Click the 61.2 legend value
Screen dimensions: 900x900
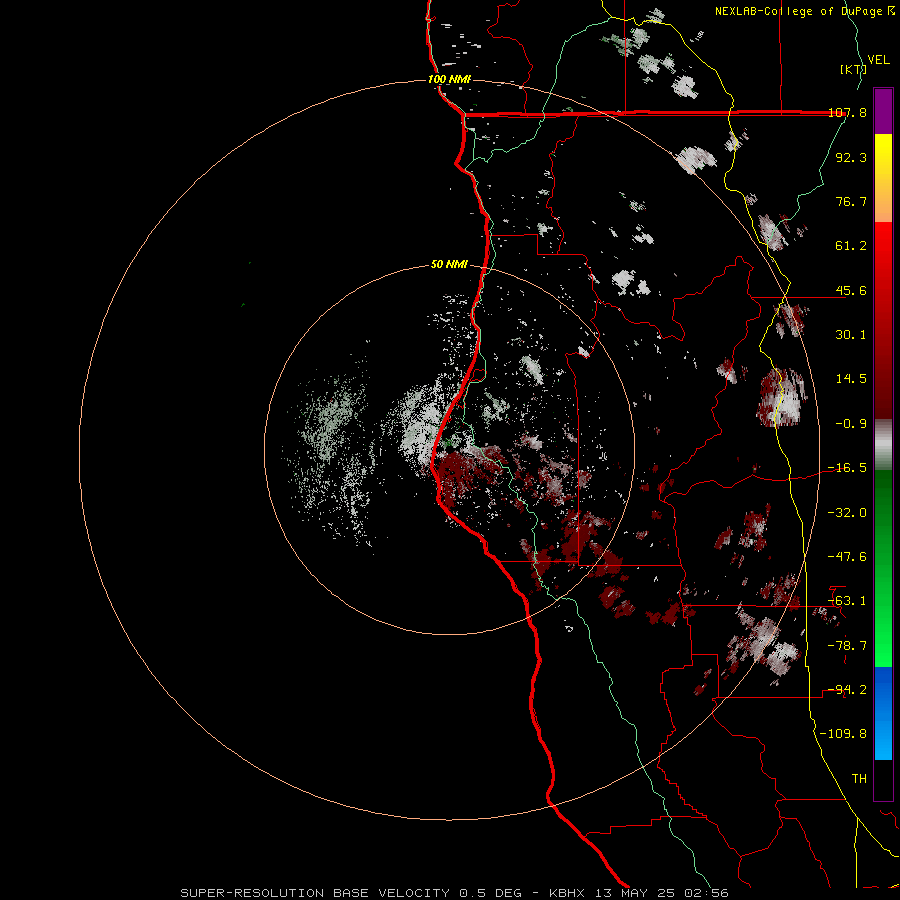[x=851, y=246]
